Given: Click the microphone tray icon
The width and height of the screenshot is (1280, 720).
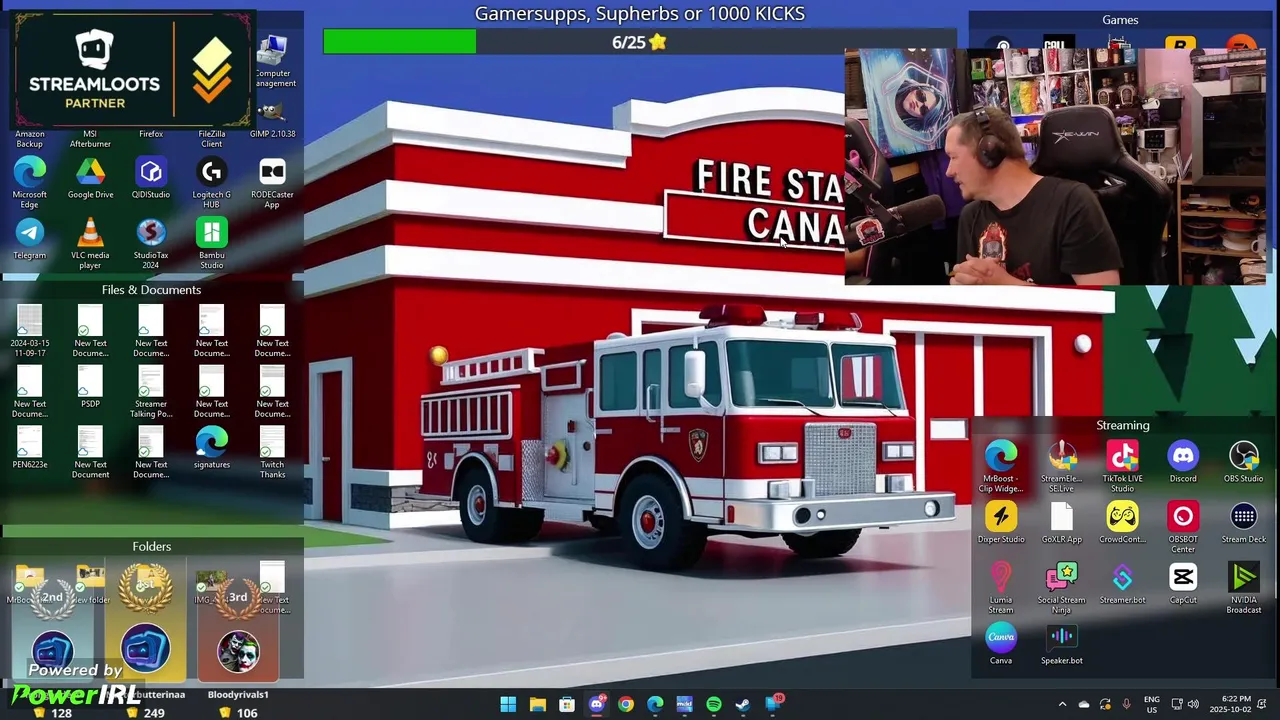Looking at the screenshot, I should point(1127,704).
